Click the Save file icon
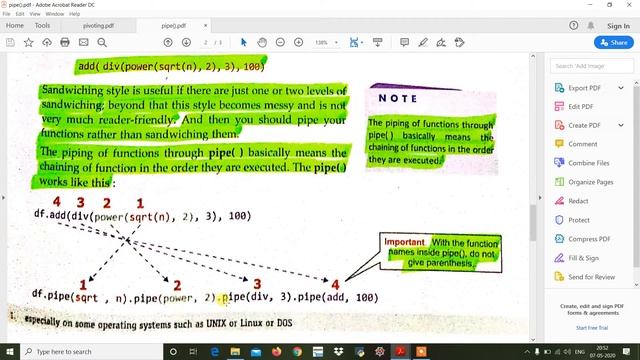Viewport: 640px width, 360px height. 10,42
